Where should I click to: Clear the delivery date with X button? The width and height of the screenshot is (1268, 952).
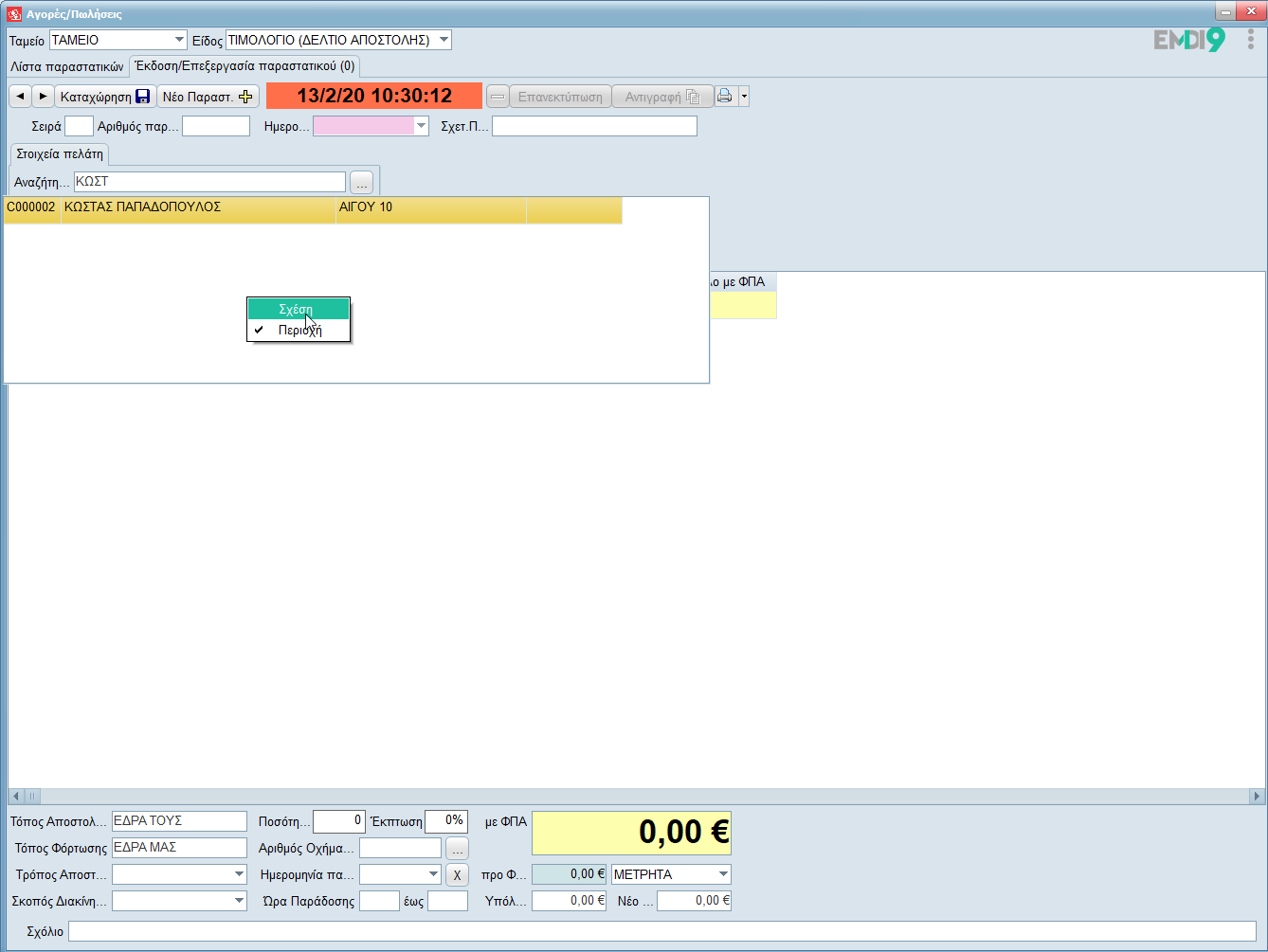coord(457,875)
